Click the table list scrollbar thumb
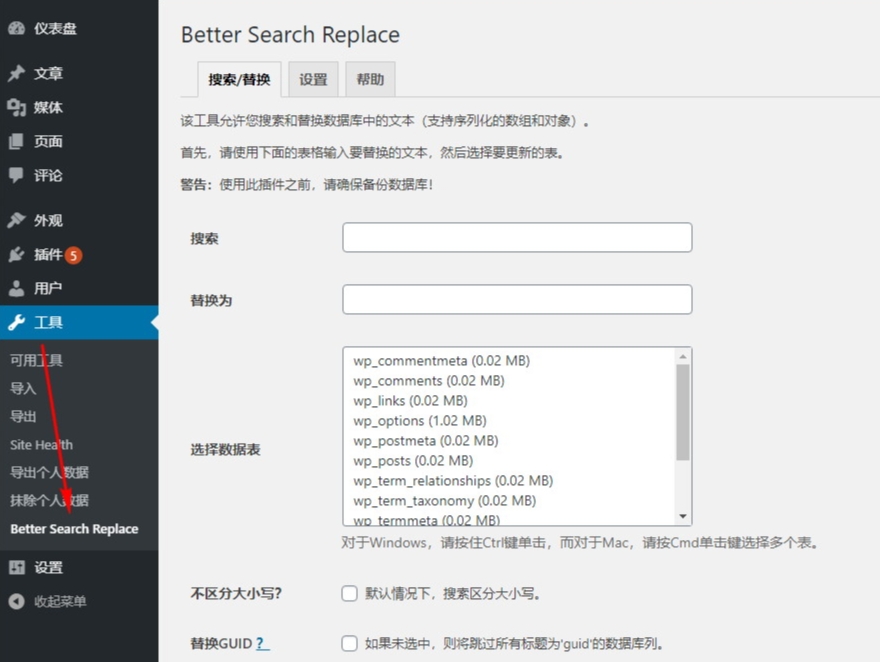The image size is (880, 662). coord(683,412)
